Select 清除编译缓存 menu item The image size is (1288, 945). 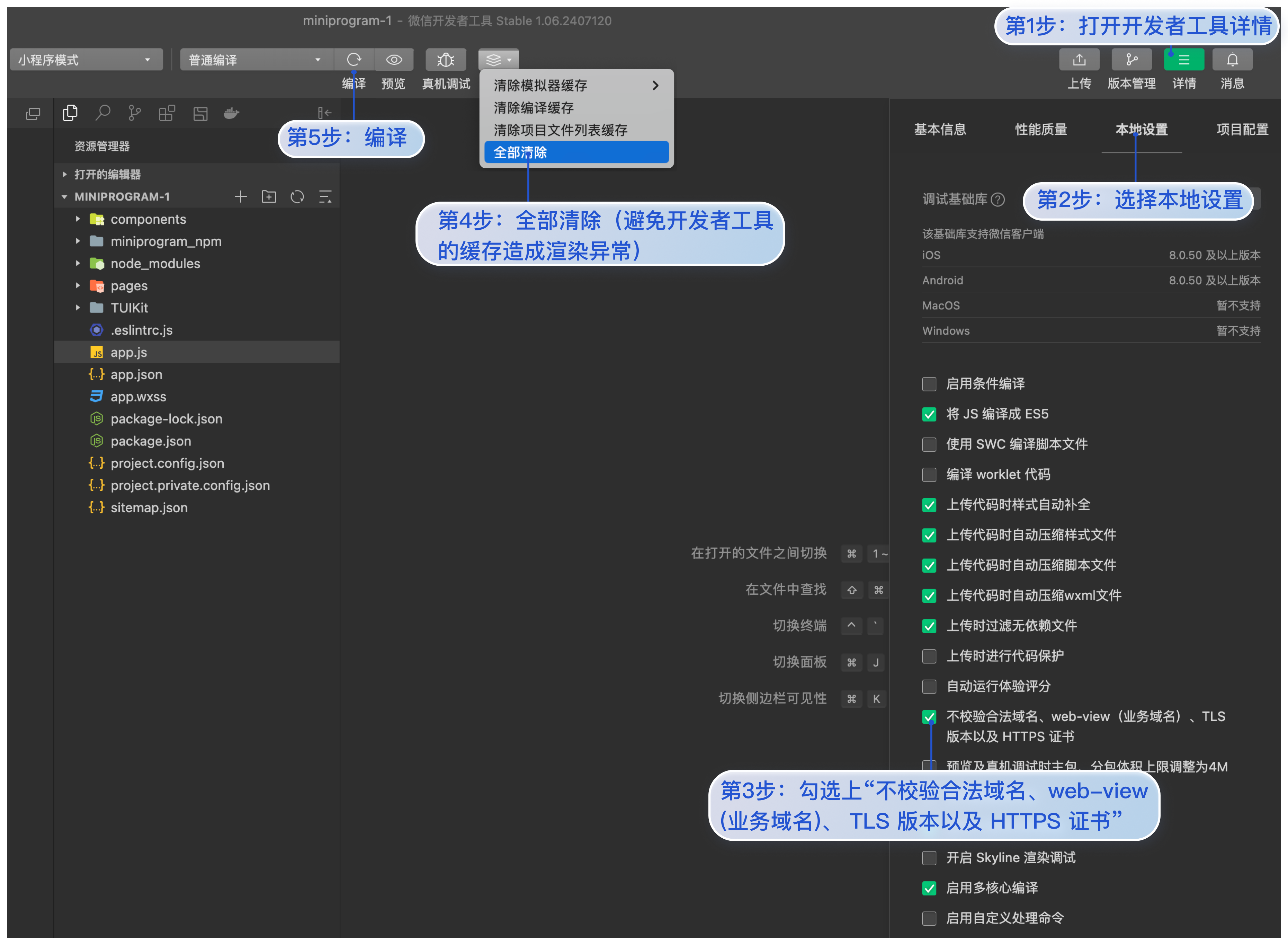pyautogui.click(x=576, y=107)
